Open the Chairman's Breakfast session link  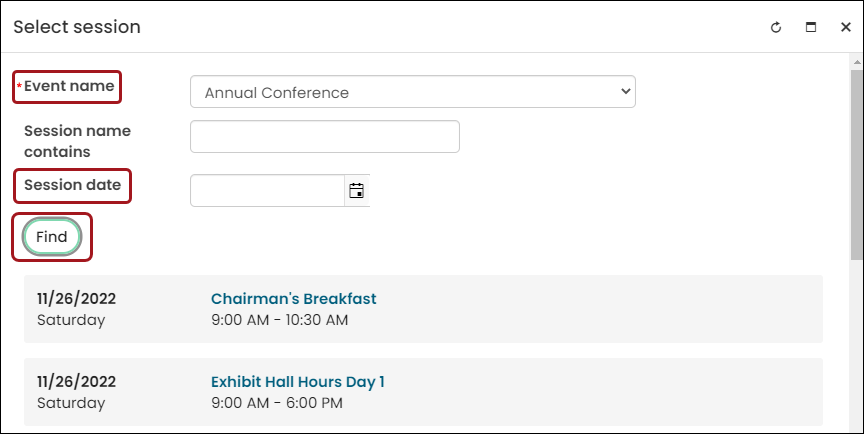pyautogui.click(x=294, y=299)
